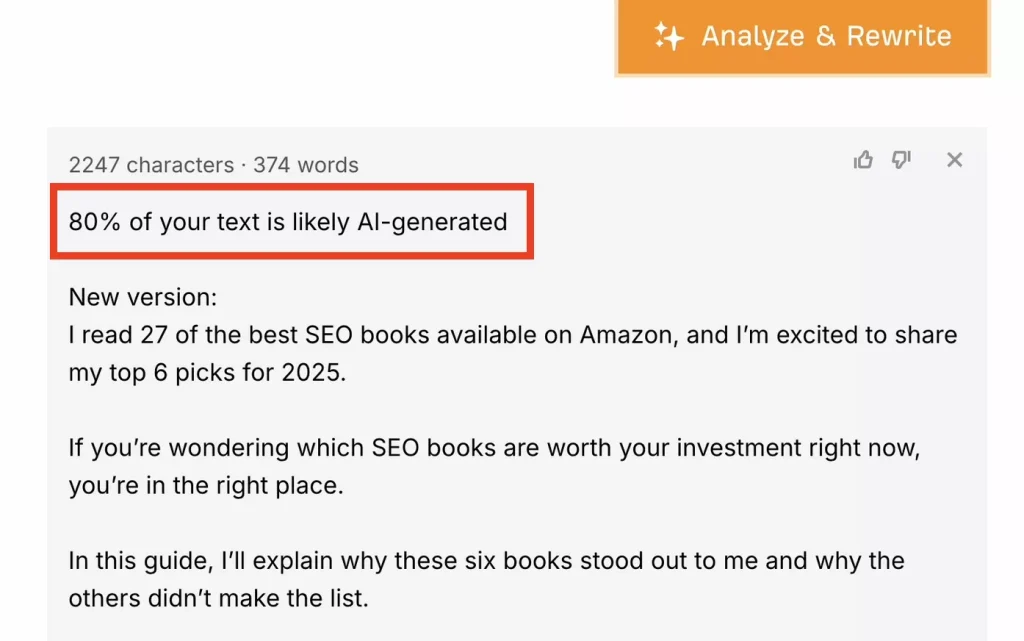Click the AI stars icon in the orange button
The height and width of the screenshot is (641, 1024).
(668, 36)
